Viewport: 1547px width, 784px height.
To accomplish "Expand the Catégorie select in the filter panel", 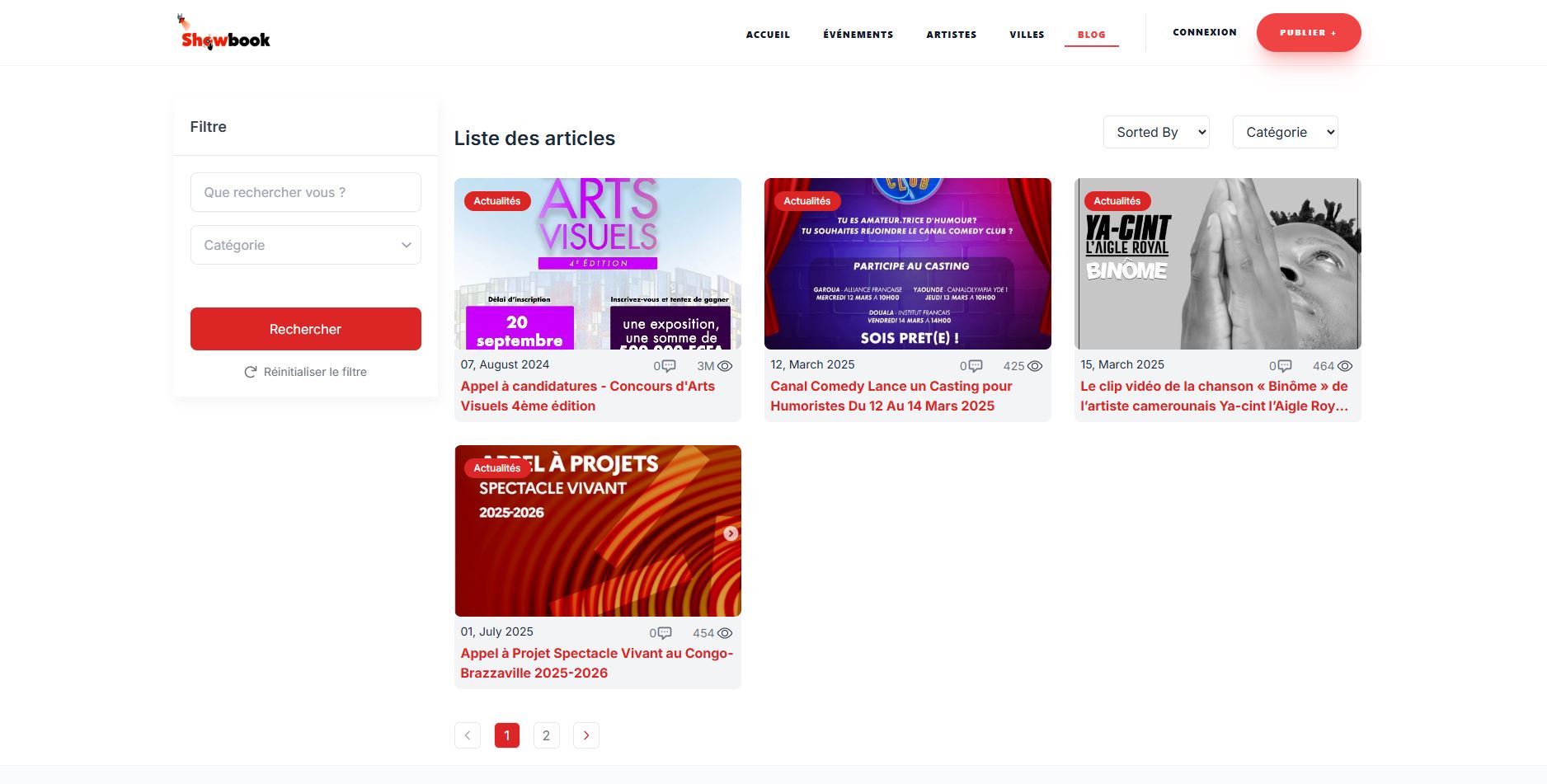I will pos(306,245).
